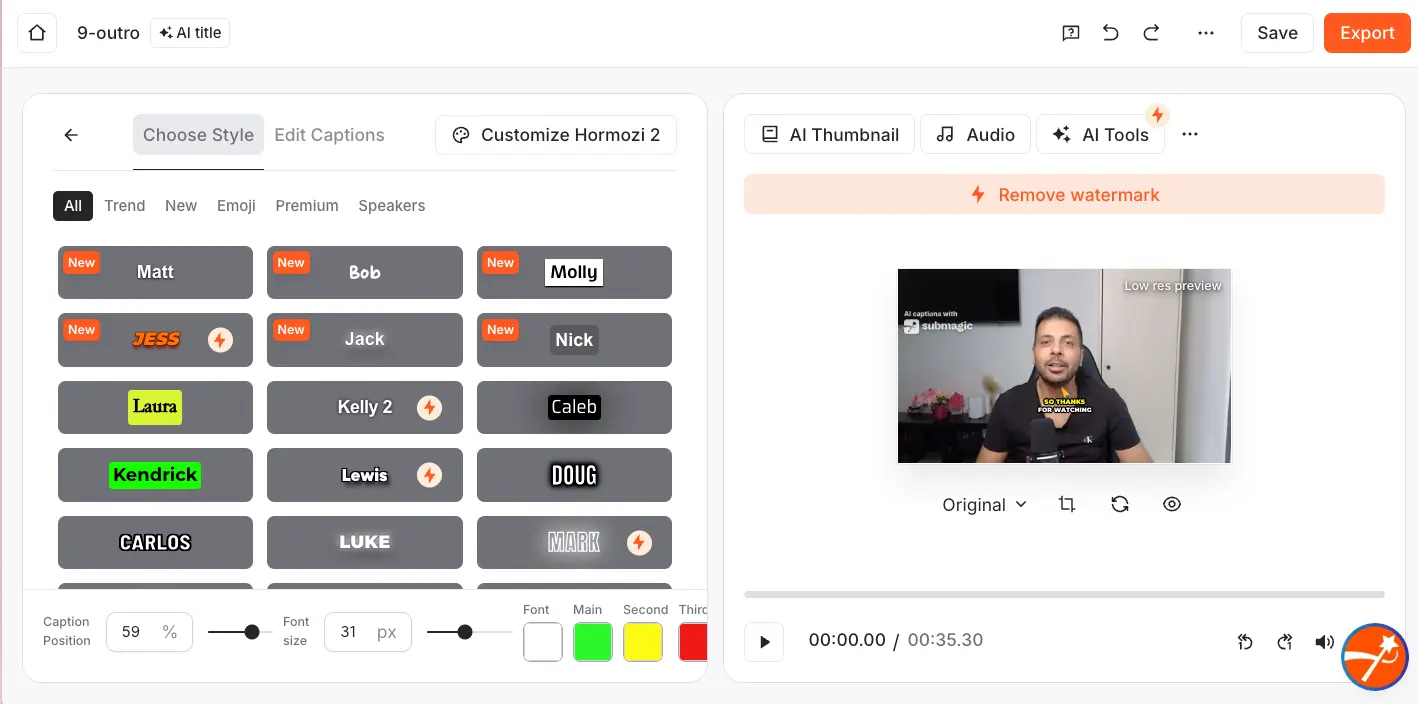Go to the home icon
This screenshot has width=1418, height=704.
coord(36,32)
